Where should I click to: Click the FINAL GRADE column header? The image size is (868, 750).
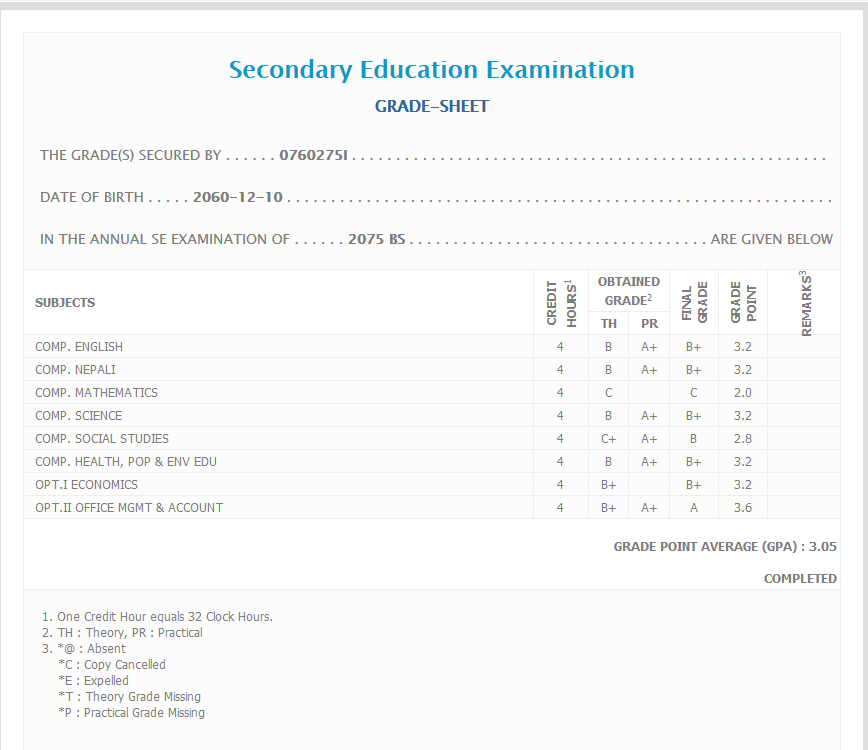[694, 302]
